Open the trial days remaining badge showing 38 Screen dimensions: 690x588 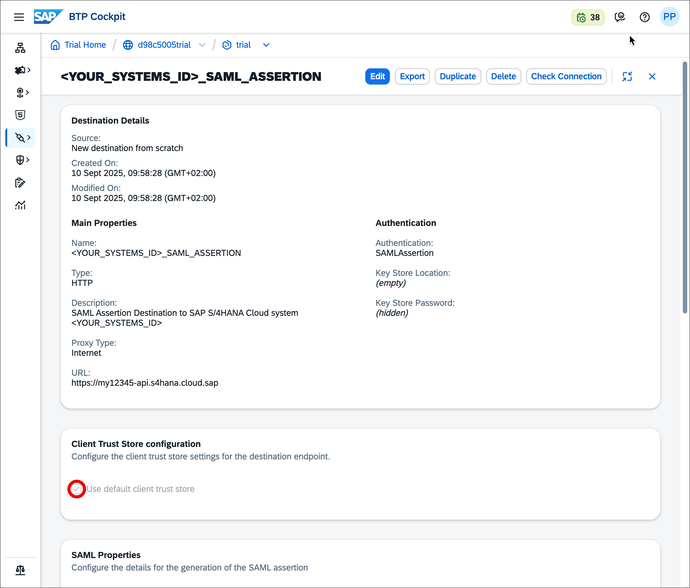[x=588, y=17]
